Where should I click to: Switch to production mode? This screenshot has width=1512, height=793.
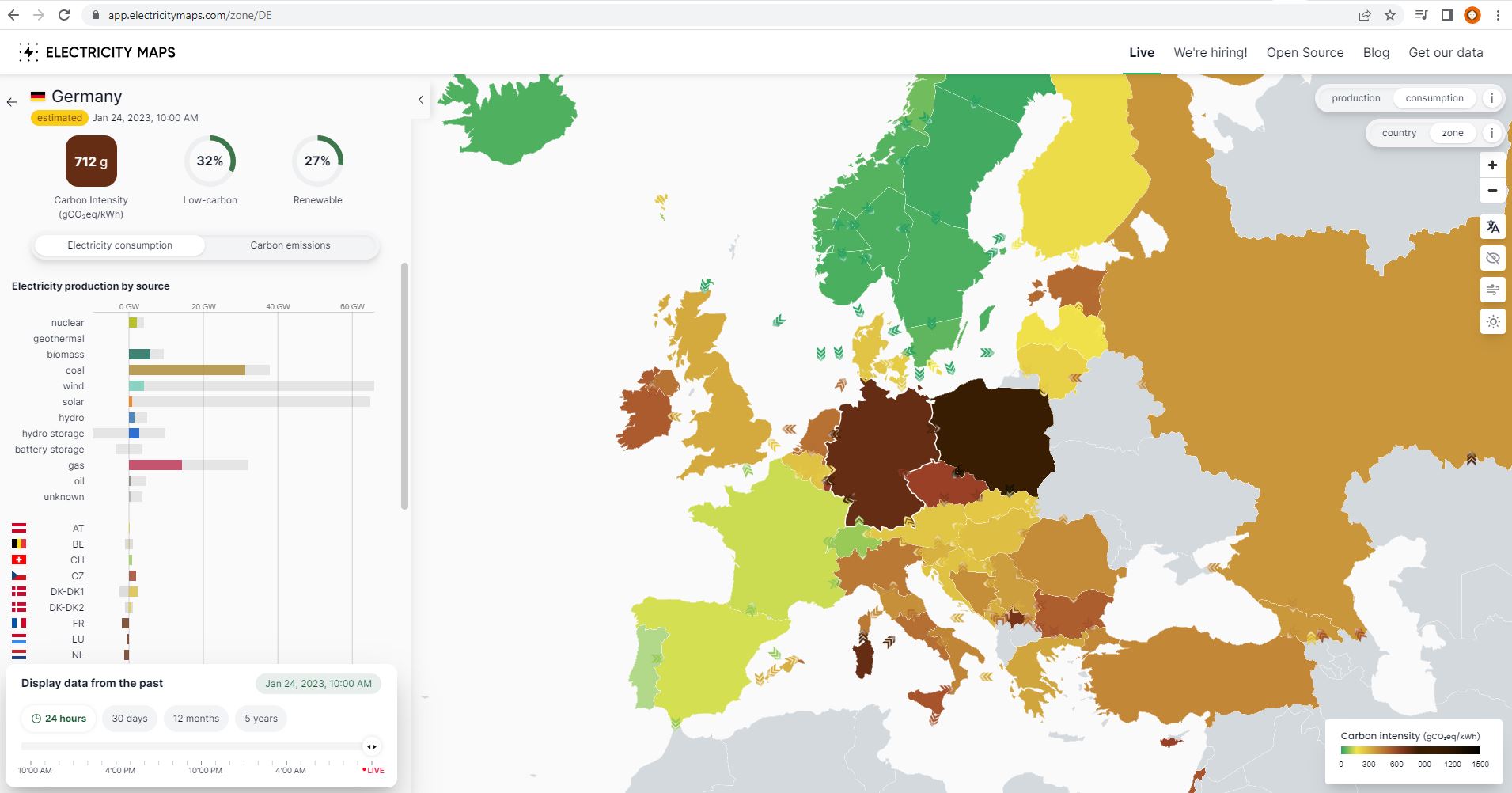click(x=1355, y=98)
